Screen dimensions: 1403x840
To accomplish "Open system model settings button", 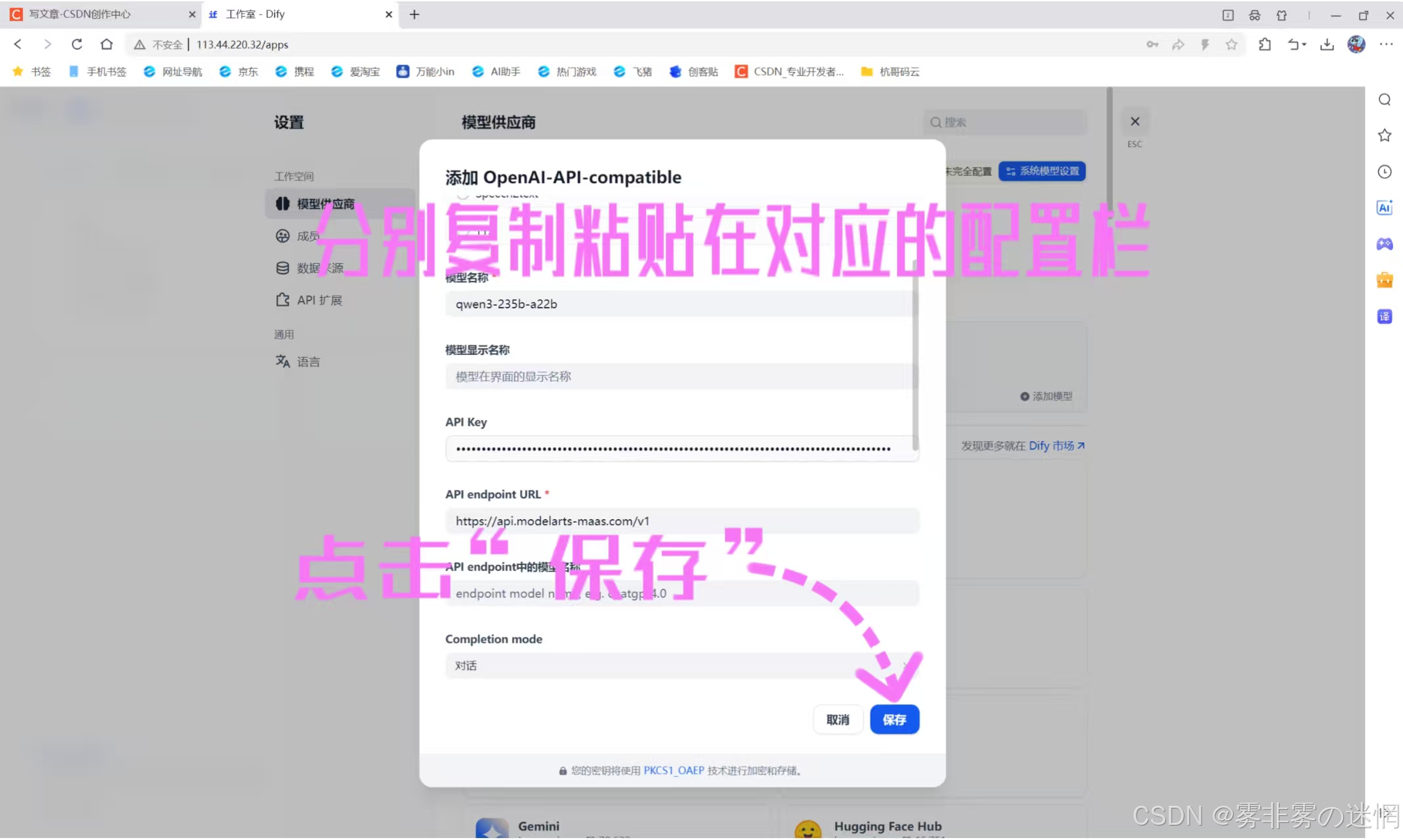I will [x=1042, y=171].
